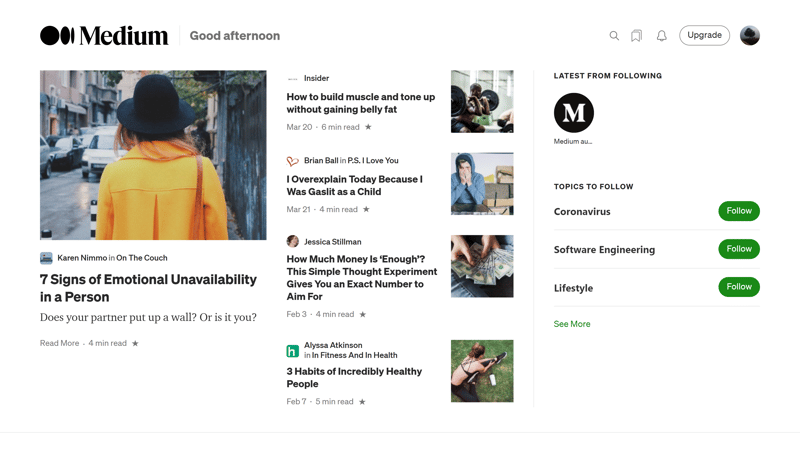Screen dimensions: 800x449
Task: Open the Read More link on featured story
Action: click(60, 343)
